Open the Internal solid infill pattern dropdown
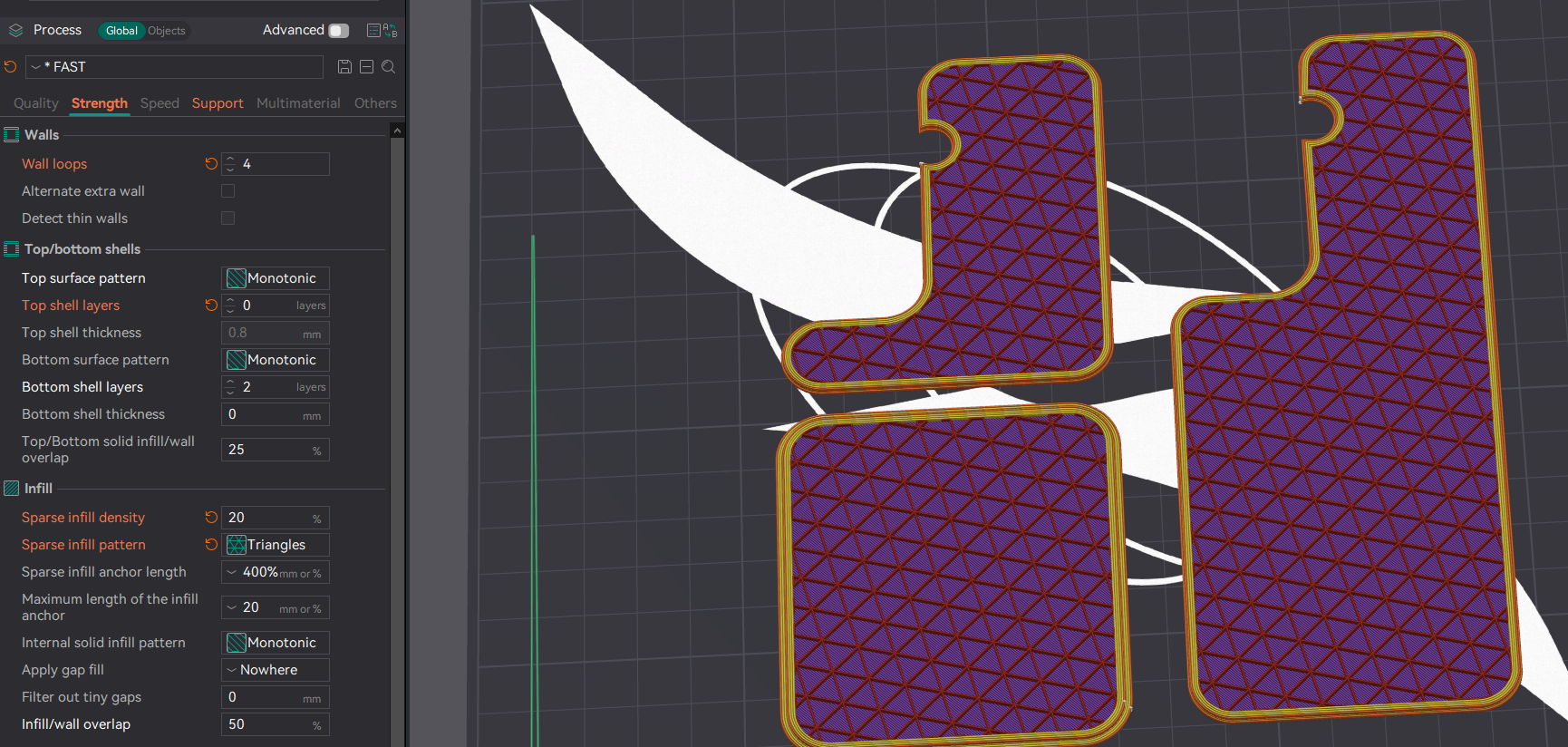 276,643
